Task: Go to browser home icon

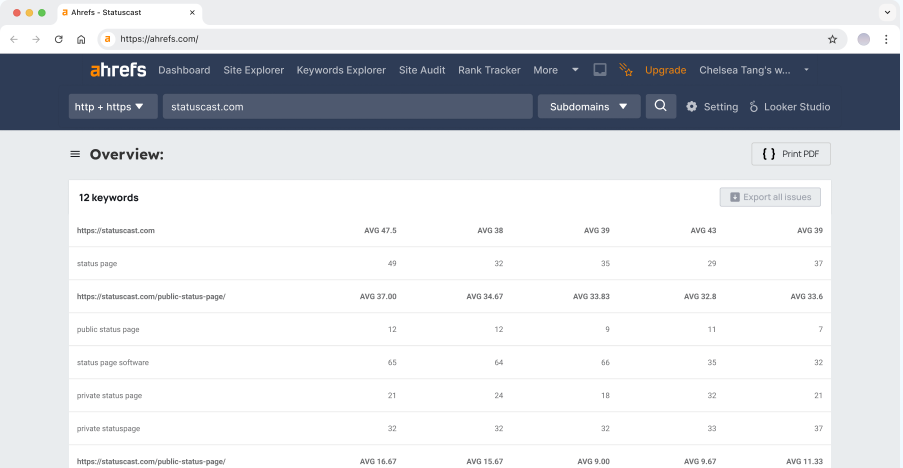Action: point(81,39)
